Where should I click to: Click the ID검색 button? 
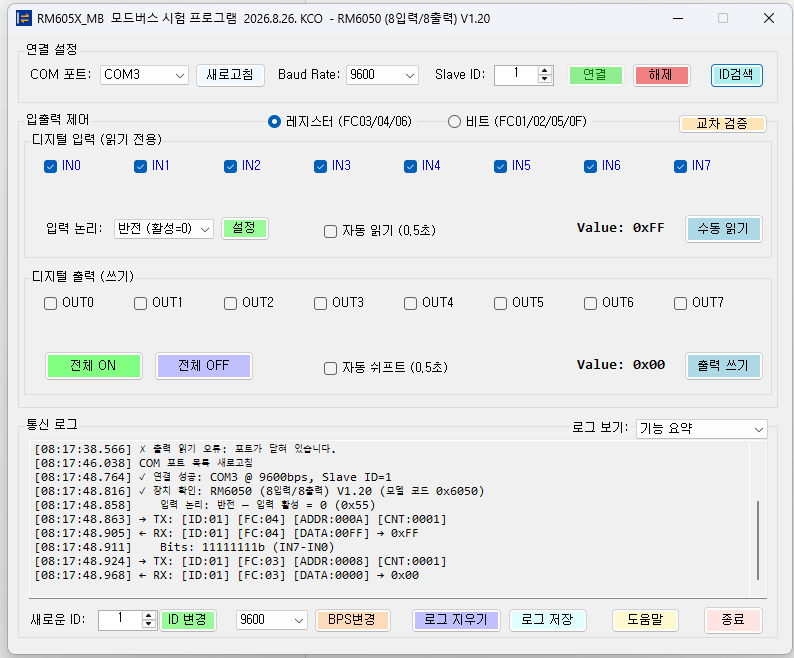point(737,75)
